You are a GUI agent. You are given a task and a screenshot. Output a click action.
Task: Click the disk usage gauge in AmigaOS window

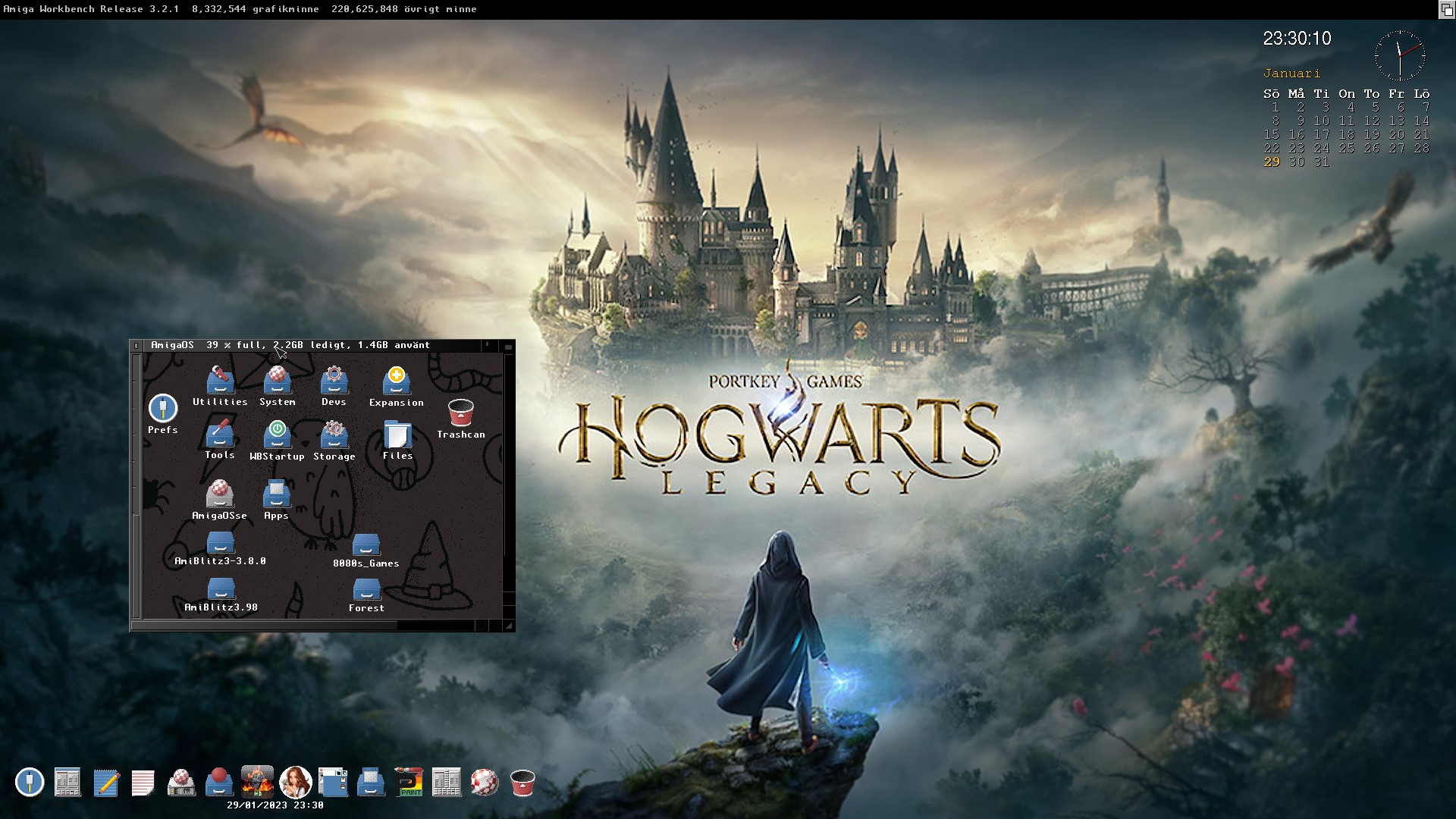(x=136, y=485)
